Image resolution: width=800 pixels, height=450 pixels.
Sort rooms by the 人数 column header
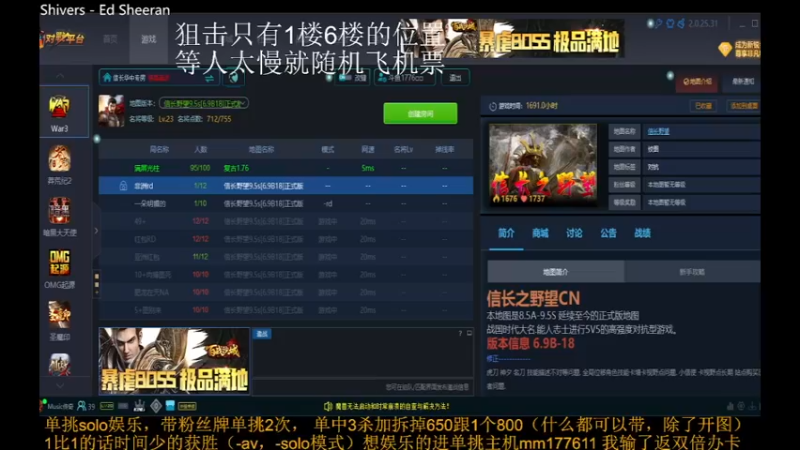coord(201,149)
